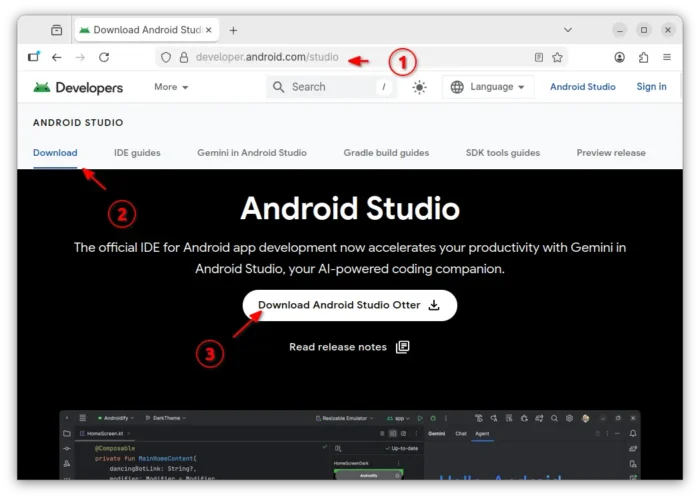Click the Sign in link
The height and width of the screenshot is (499, 700).
(x=651, y=87)
